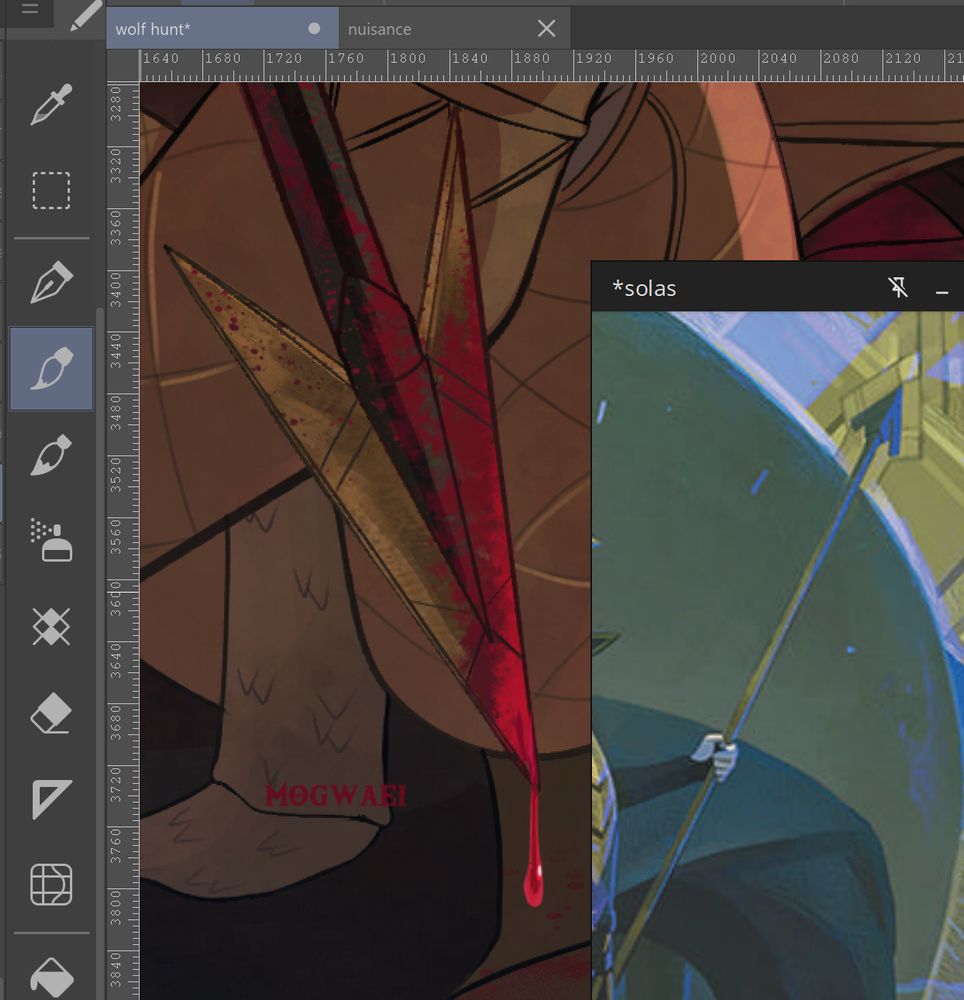This screenshot has height=1000, width=964.
Task: Switch to the wolf hunt* tab
Action: point(222,29)
